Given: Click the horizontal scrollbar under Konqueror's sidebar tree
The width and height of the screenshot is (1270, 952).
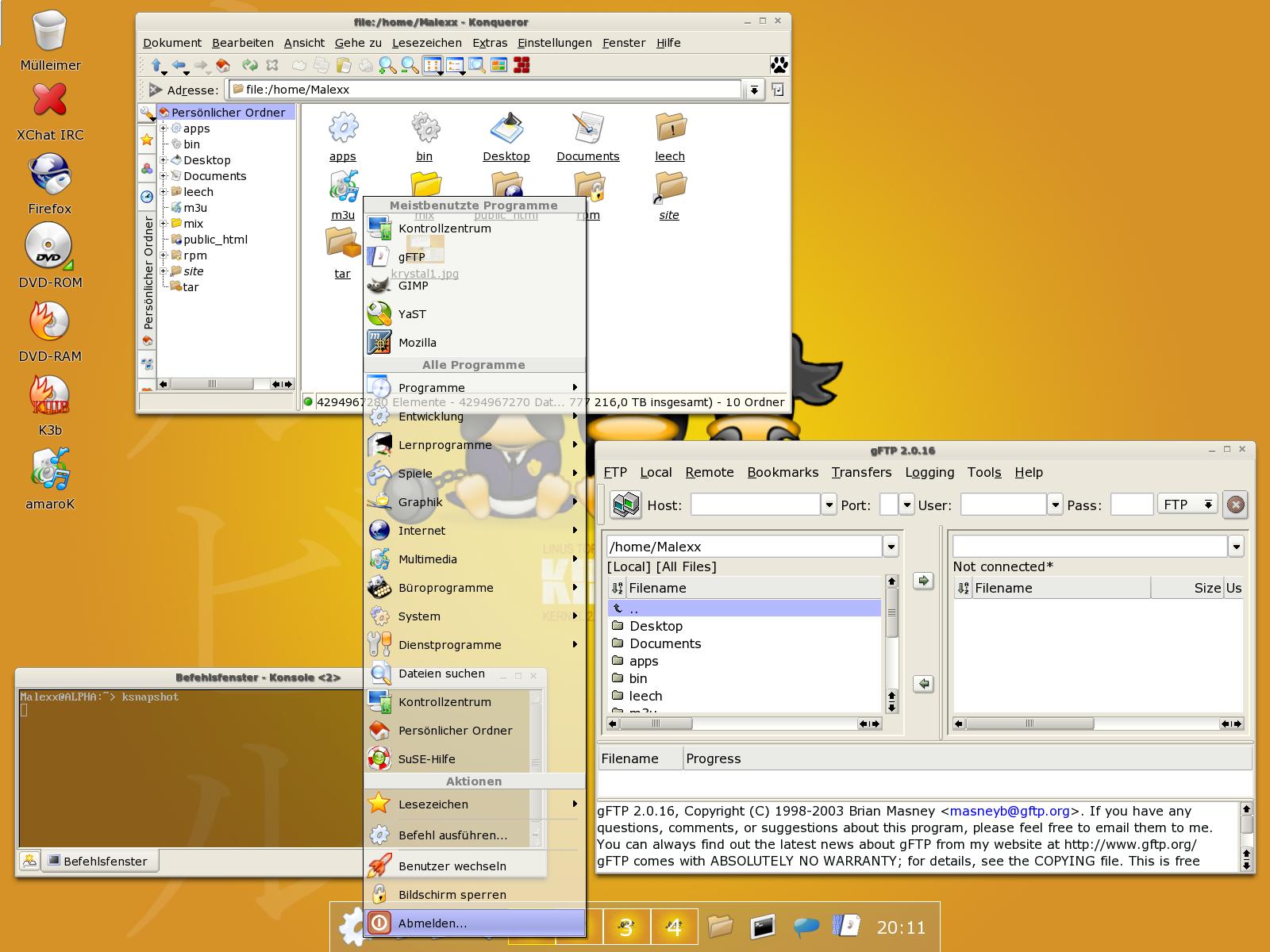Looking at the screenshot, I should (x=226, y=384).
